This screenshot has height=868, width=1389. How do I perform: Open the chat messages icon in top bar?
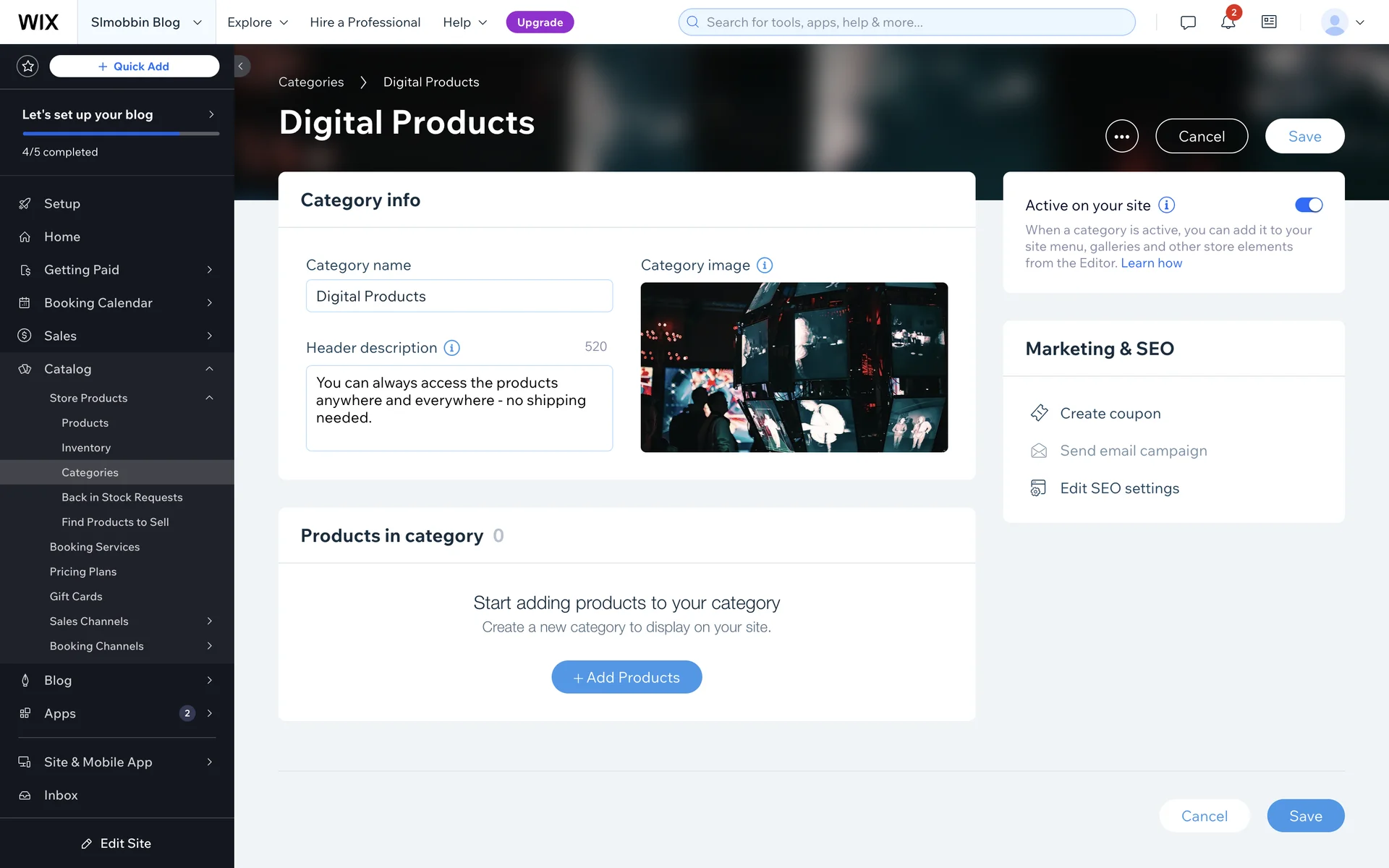(x=1187, y=22)
